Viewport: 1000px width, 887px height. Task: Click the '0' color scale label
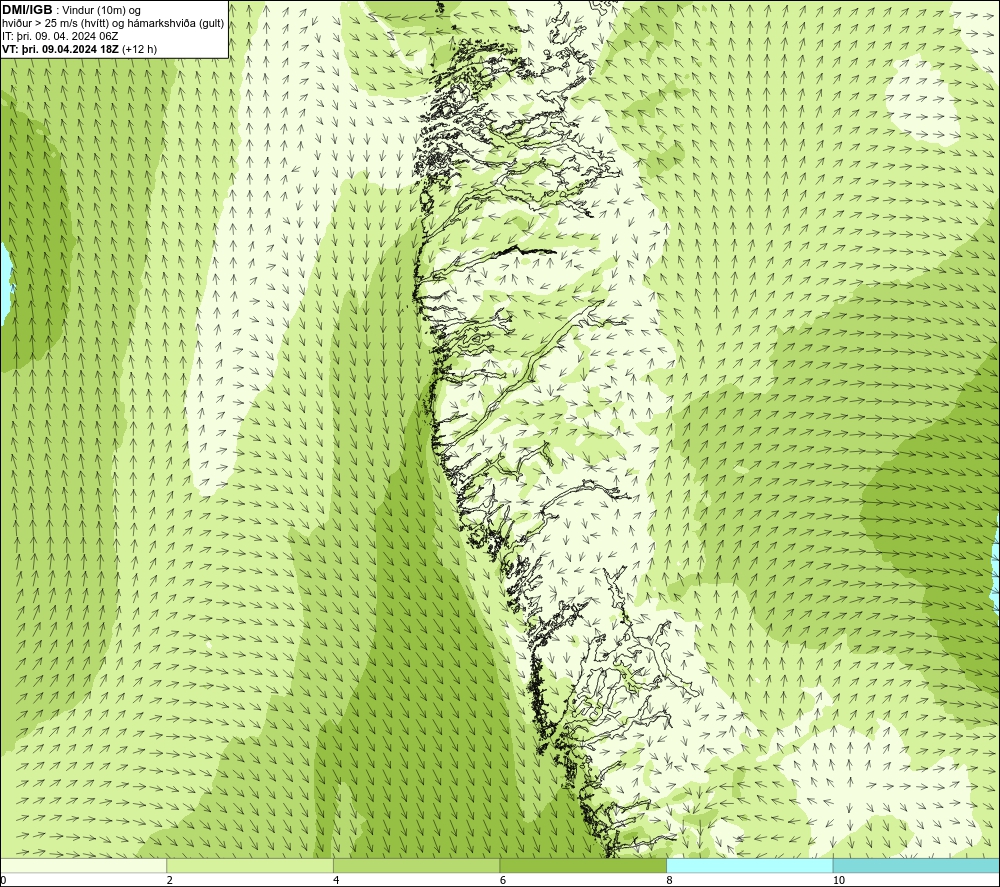(3, 880)
